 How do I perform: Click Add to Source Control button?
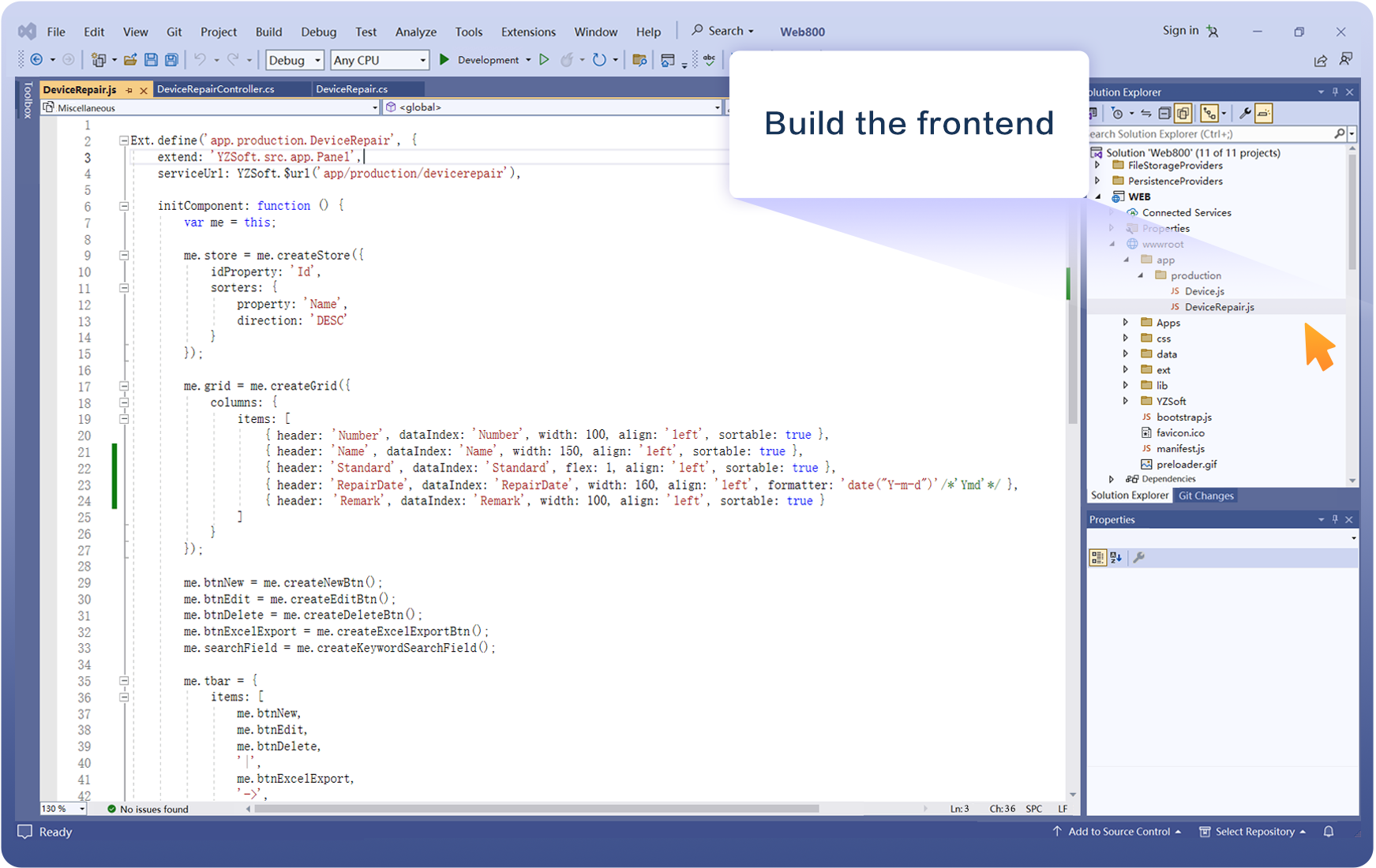pyautogui.click(x=1116, y=832)
